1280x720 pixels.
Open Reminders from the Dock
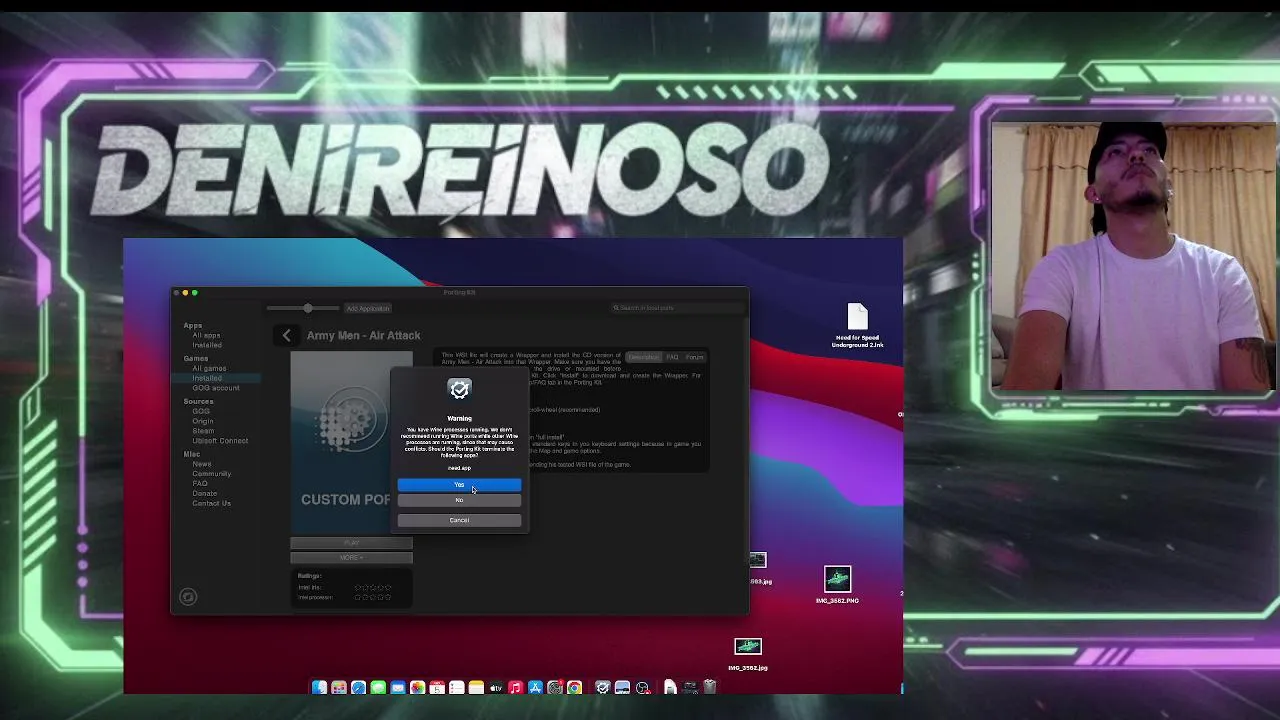tap(457, 687)
